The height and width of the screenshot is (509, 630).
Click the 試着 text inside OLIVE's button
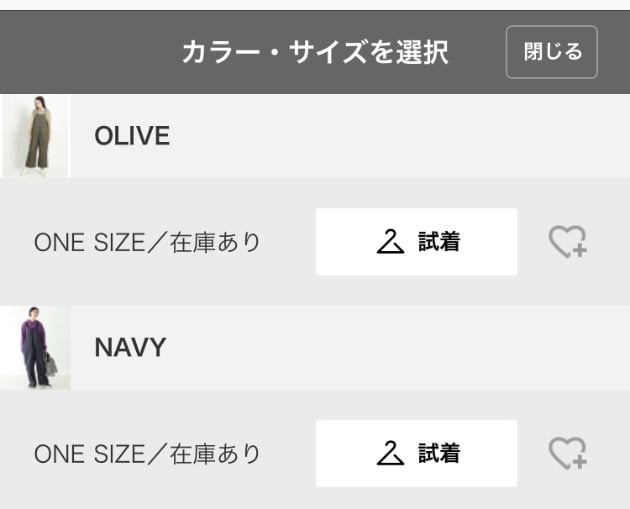(x=439, y=241)
